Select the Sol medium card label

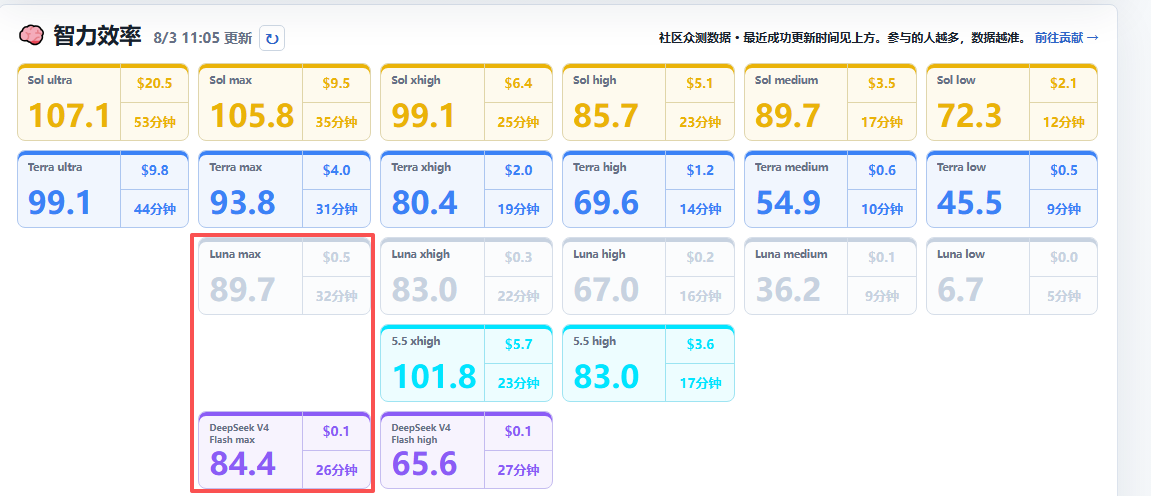[786, 80]
